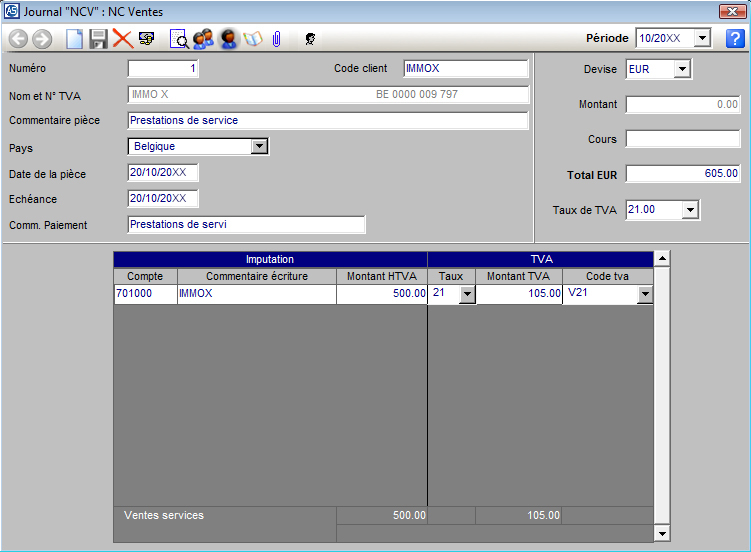Screen dimensions: 751x552
Task: Click the Total EUR amount field
Action: (683, 174)
